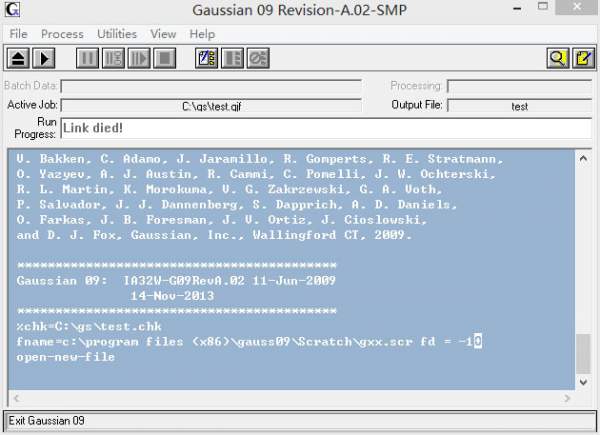Screen dimensions: 600x435
Task: Click the 'Output File:' label
Action: click(x=417, y=105)
